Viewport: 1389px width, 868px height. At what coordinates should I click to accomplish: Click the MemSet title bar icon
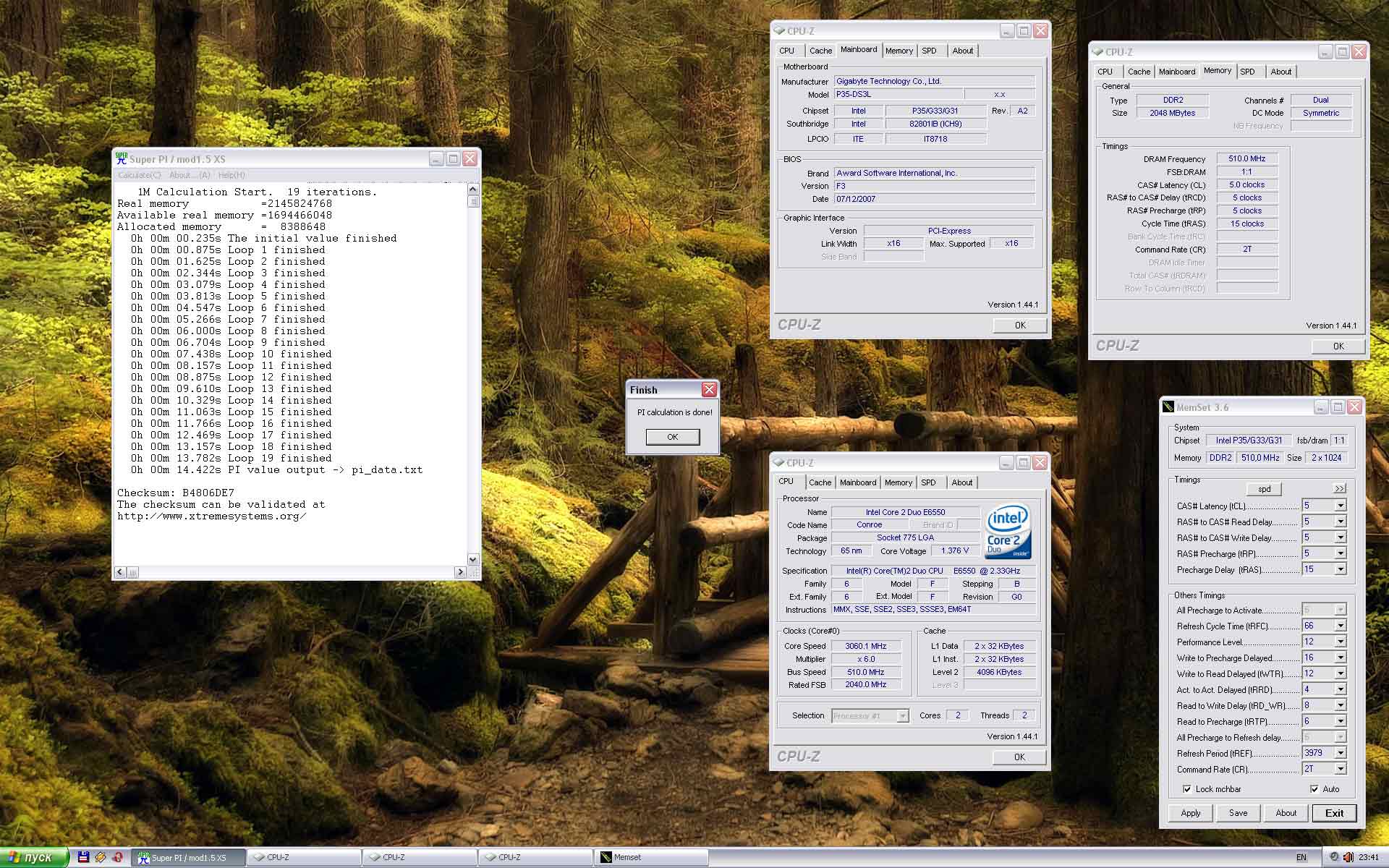click(x=1168, y=407)
